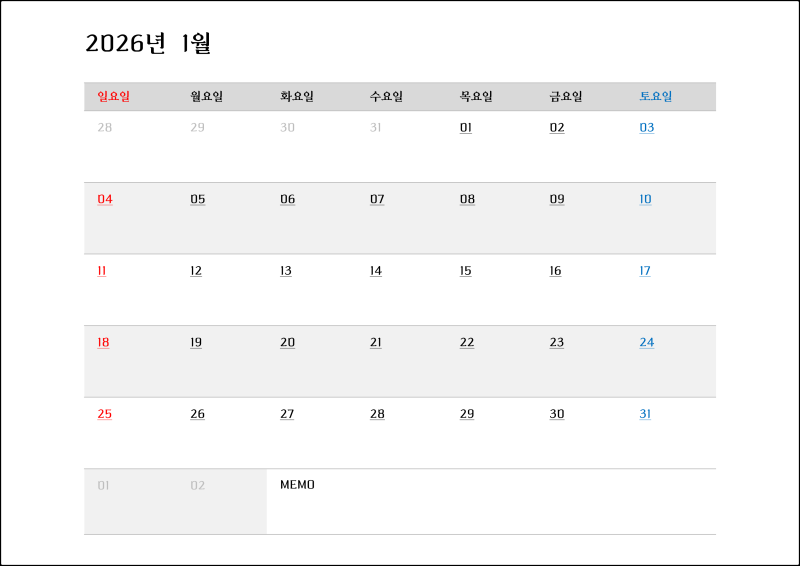Image resolution: width=800 pixels, height=566 pixels.
Task: Select the blue date 24
Action: pos(647,342)
